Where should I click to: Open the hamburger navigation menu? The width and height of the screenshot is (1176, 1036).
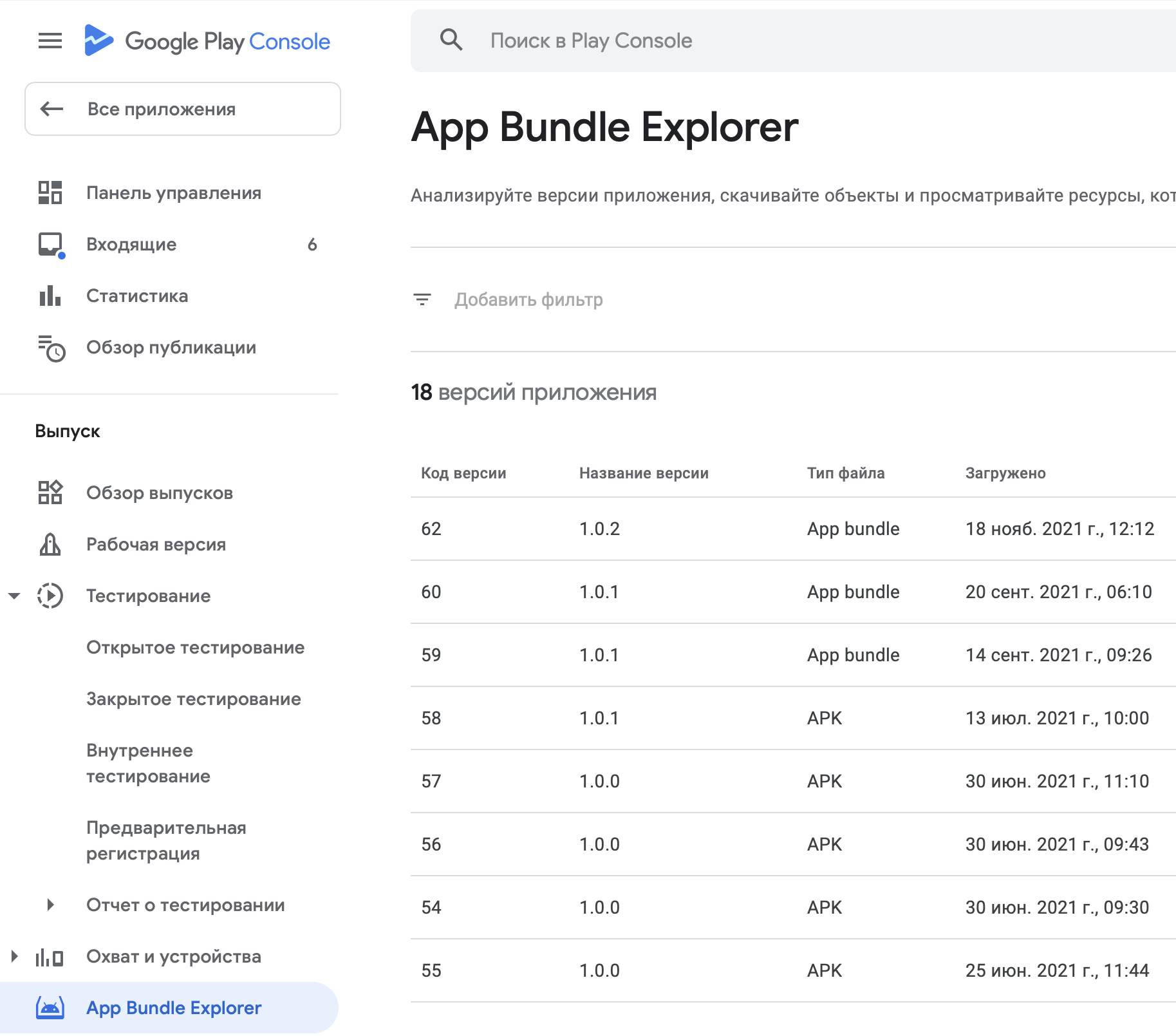[x=50, y=41]
